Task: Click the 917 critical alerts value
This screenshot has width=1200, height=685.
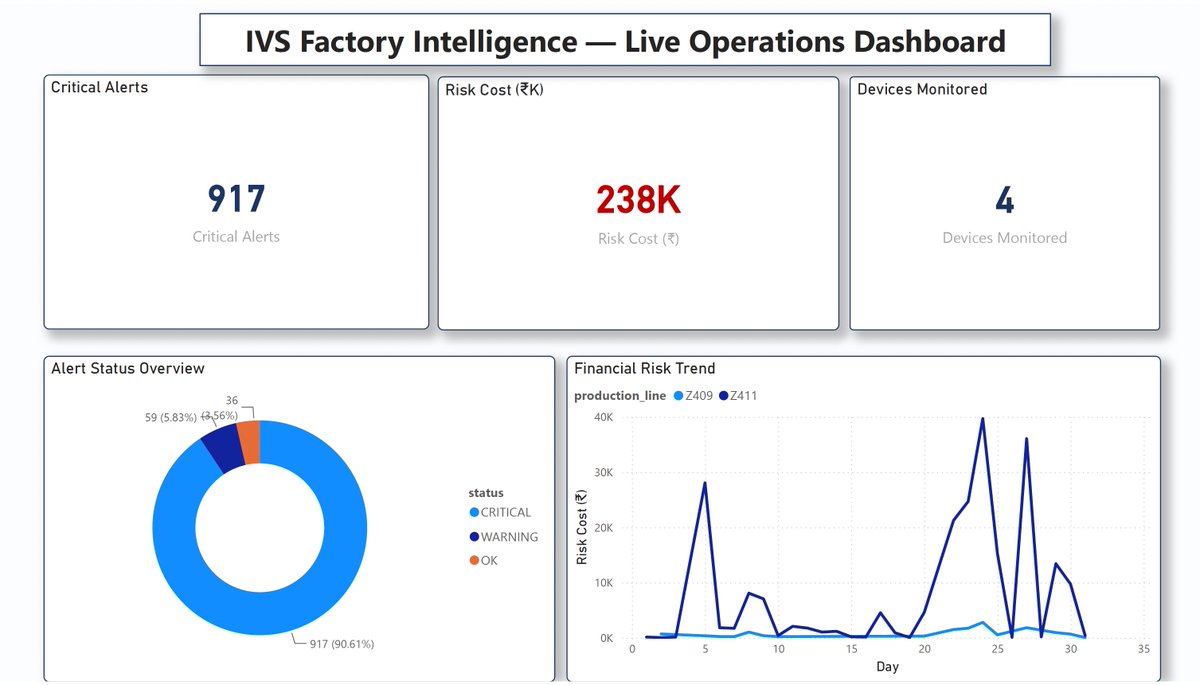Action: pyautogui.click(x=236, y=199)
